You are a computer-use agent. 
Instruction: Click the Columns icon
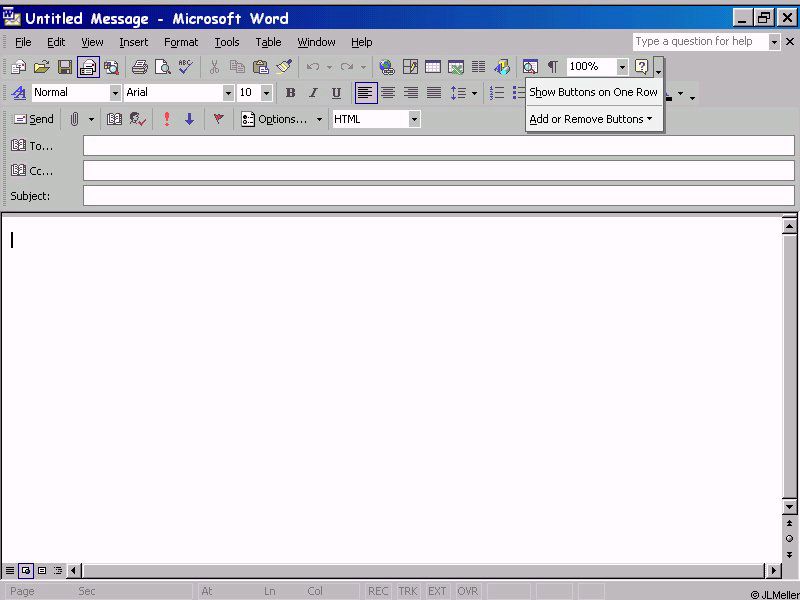[x=479, y=67]
